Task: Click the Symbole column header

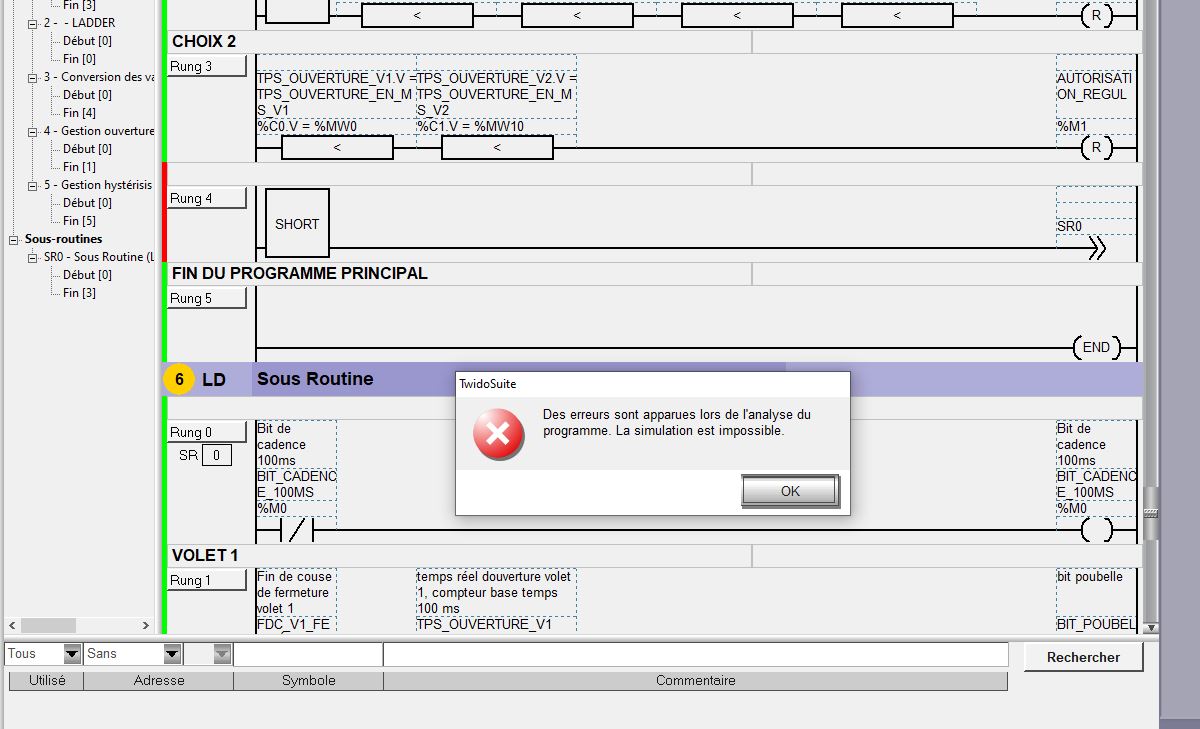Action: 308,681
